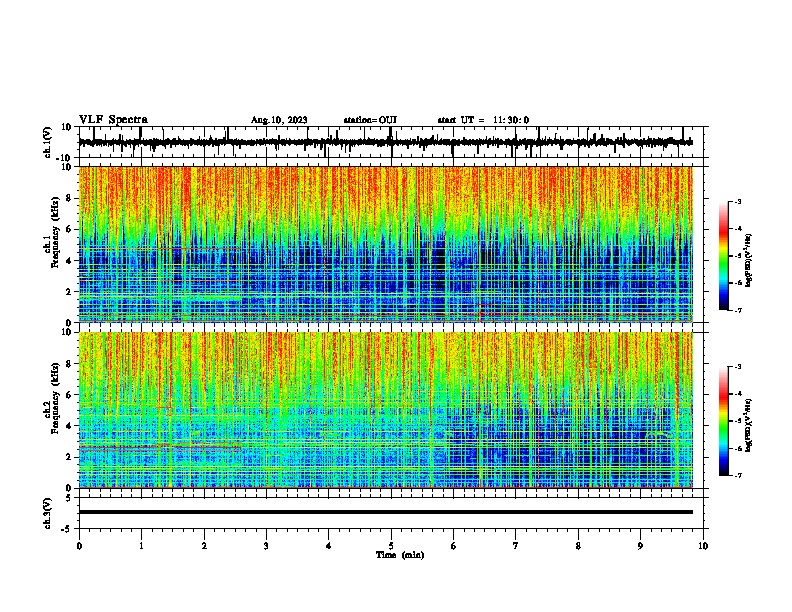Click time axis tick label "3"
The width and height of the screenshot is (792, 612).
266,546
